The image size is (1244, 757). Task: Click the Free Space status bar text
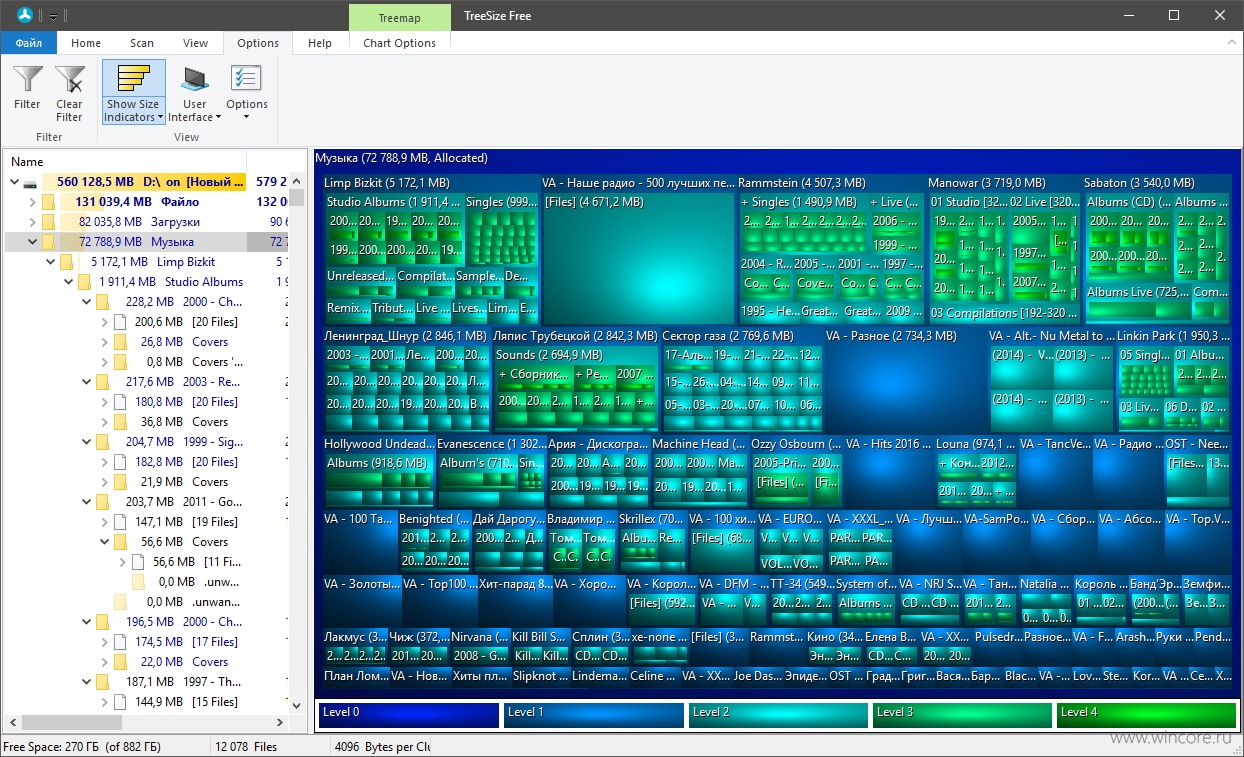pyautogui.click(x=82, y=746)
